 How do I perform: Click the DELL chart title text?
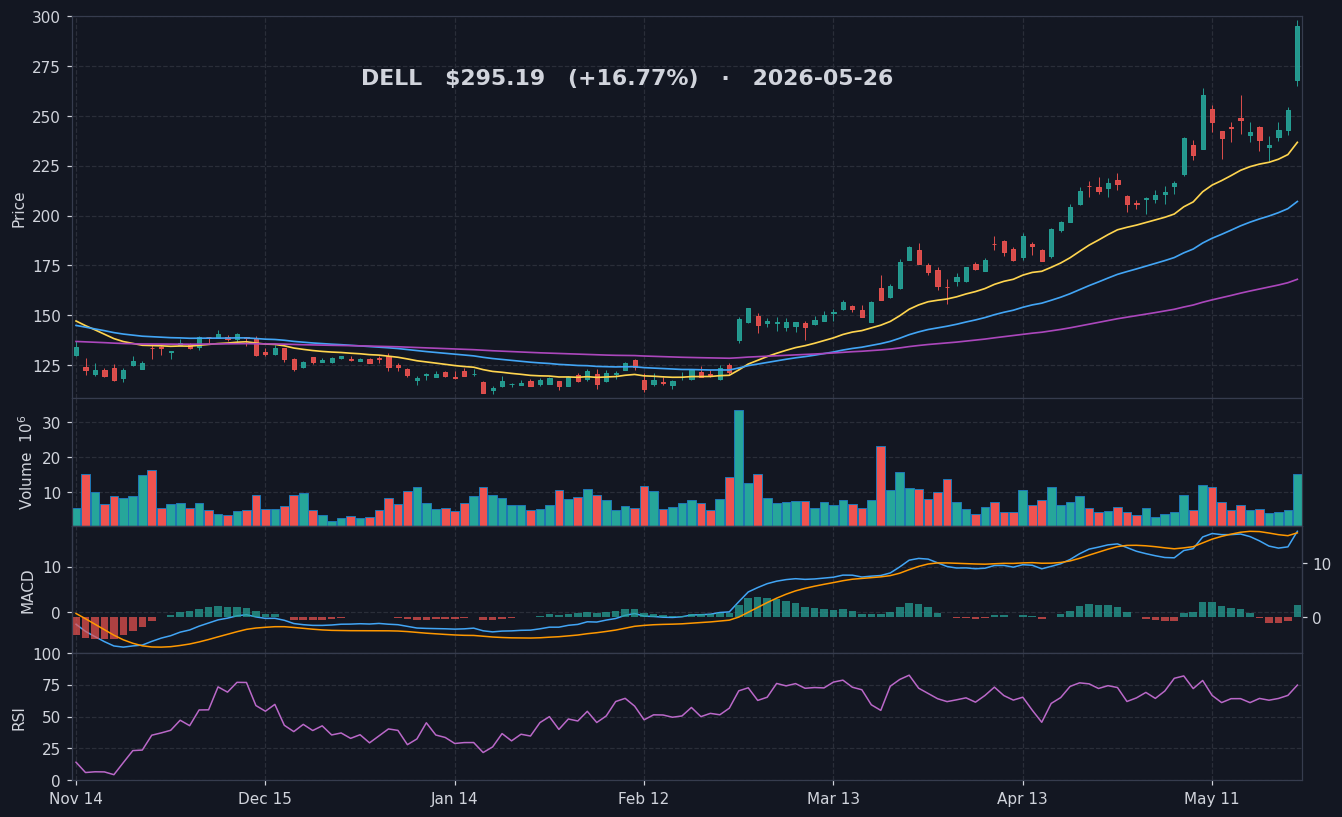tap(626, 78)
